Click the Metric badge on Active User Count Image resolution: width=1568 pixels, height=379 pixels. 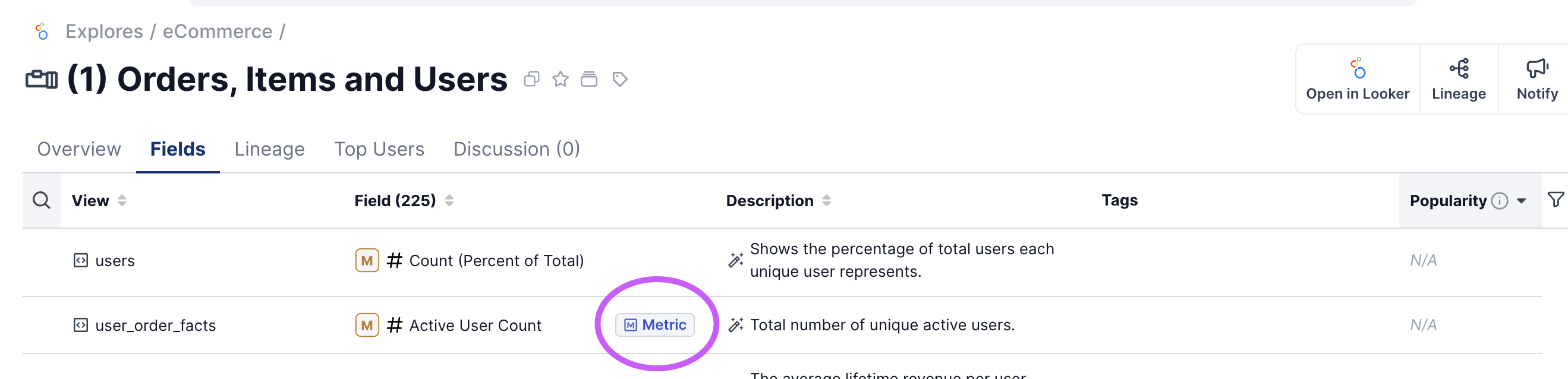(x=655, y=325)
